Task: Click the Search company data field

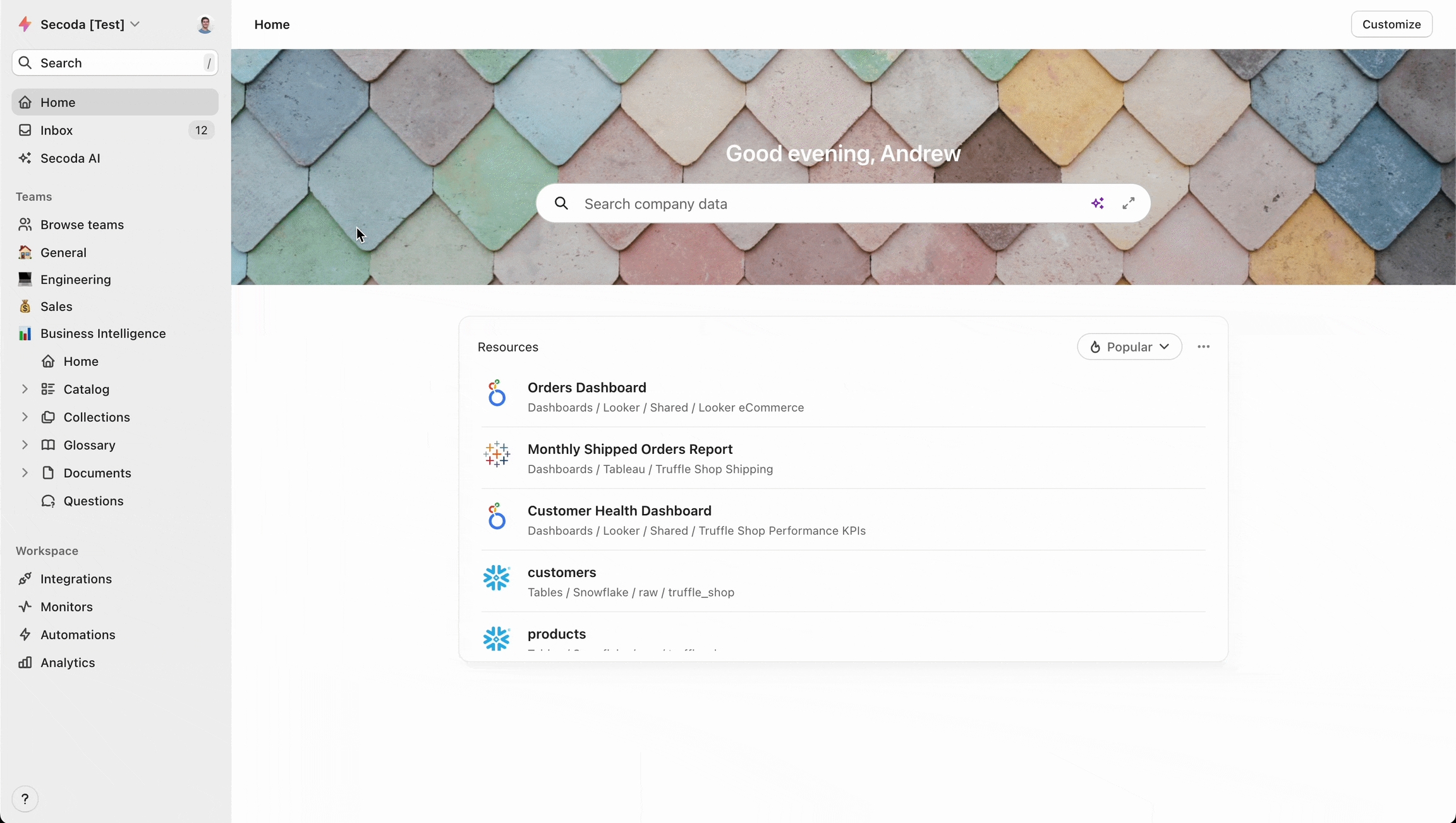Action: pos(822,204)
